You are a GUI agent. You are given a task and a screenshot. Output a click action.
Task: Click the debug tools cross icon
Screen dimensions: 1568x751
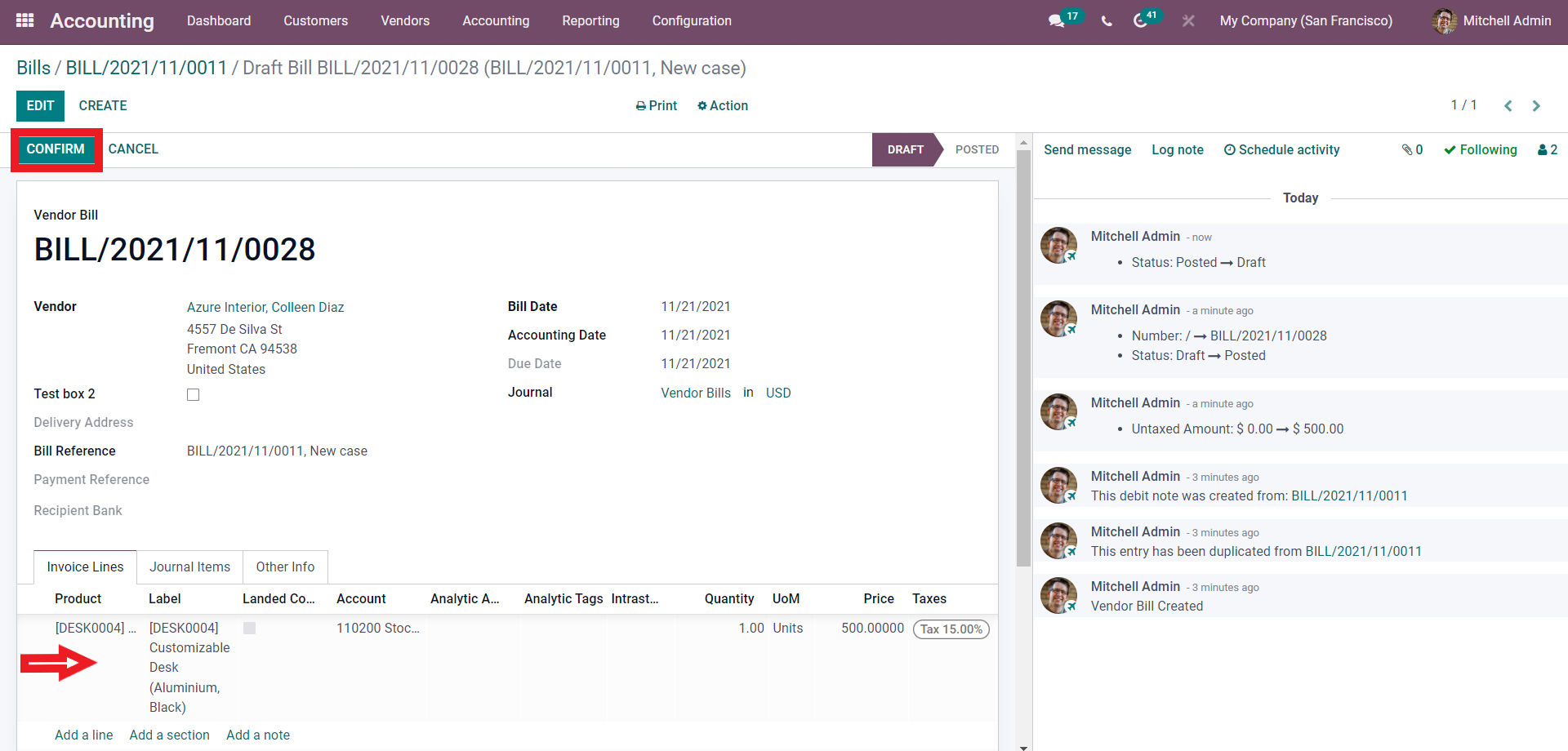coord(1188,21)
